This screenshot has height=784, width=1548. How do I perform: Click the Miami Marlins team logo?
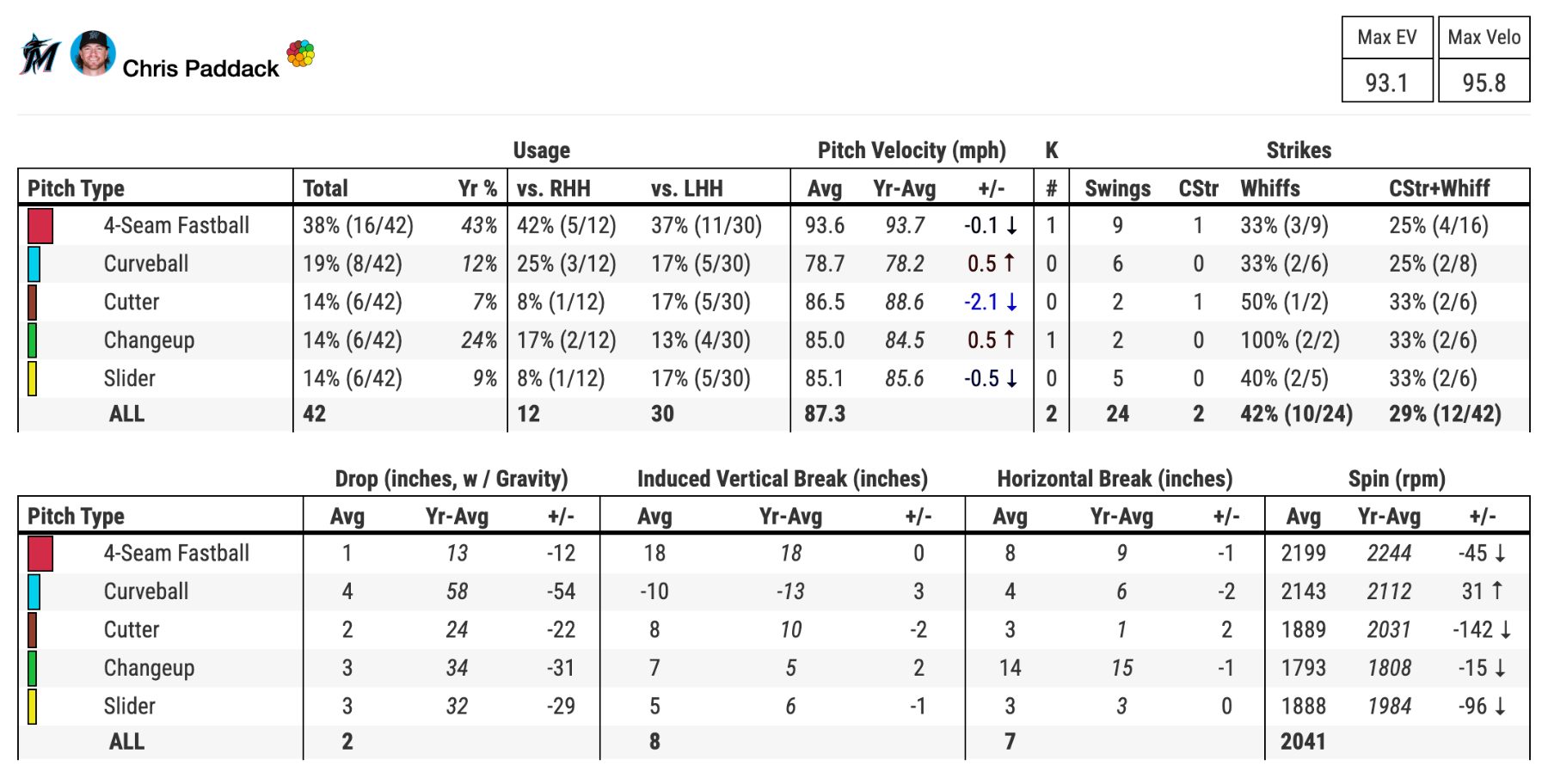point(40,55)
